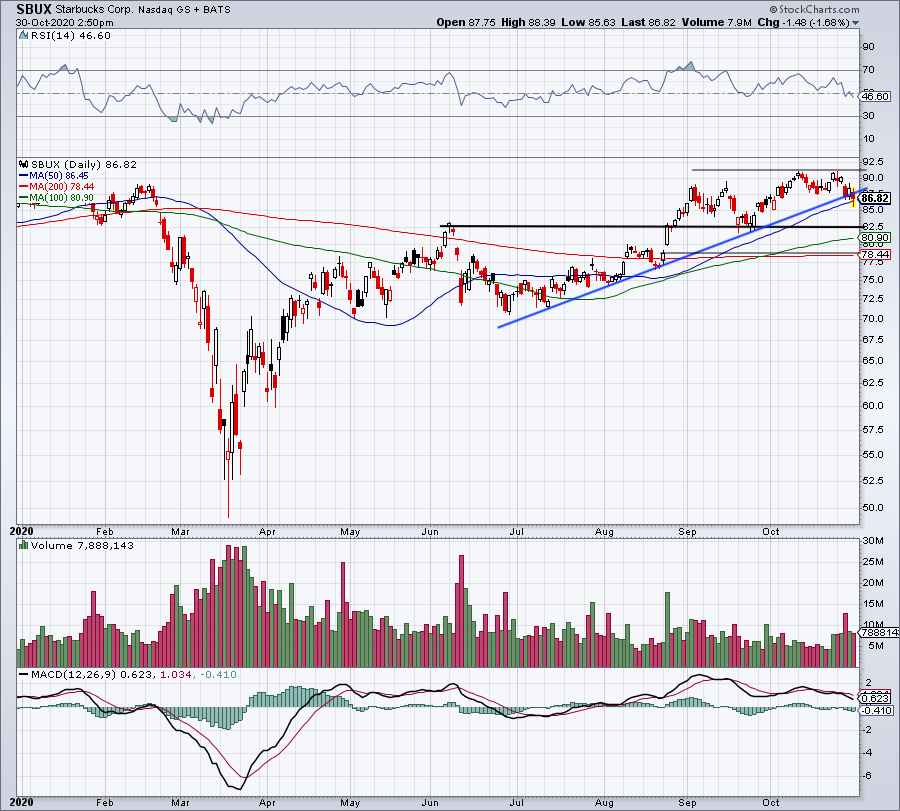Click the volume bars icon beside Volume 7,888,143
The width and height of the screenshot is (900, 811).
pyautogui.click(x=24, y=546)
